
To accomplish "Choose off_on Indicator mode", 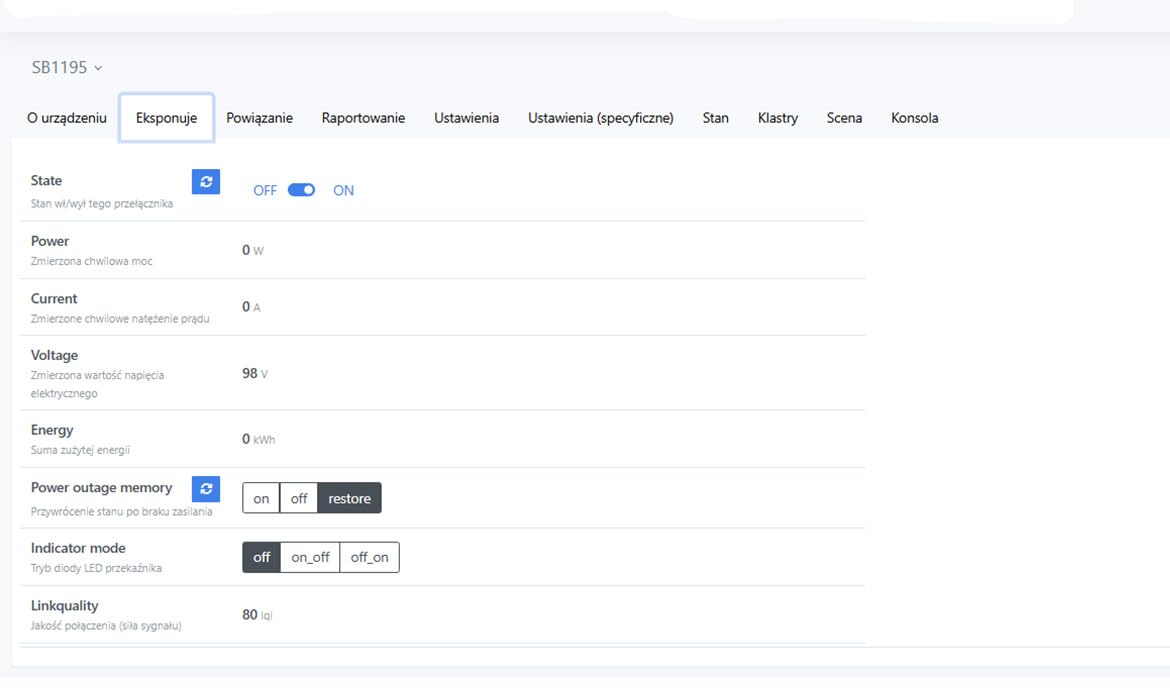I will click(369, 557).
